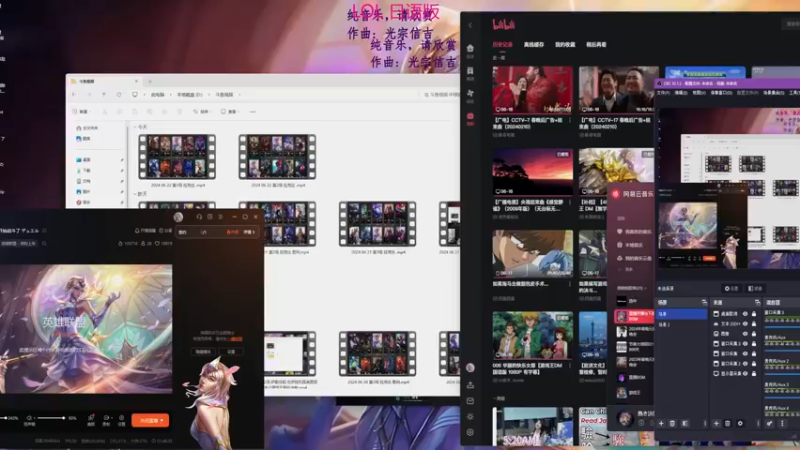The height and width of the screenshot is (450, 800).
Task: Add a scene with OBS scenes plus icon
Action: coord(661,423)
